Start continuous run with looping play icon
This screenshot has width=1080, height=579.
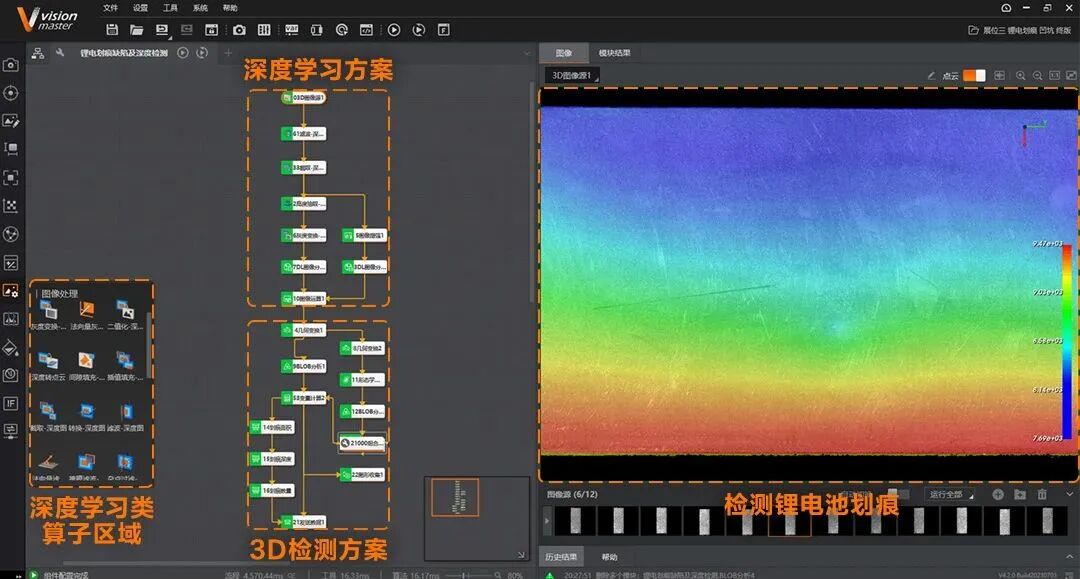pos(418,30)
